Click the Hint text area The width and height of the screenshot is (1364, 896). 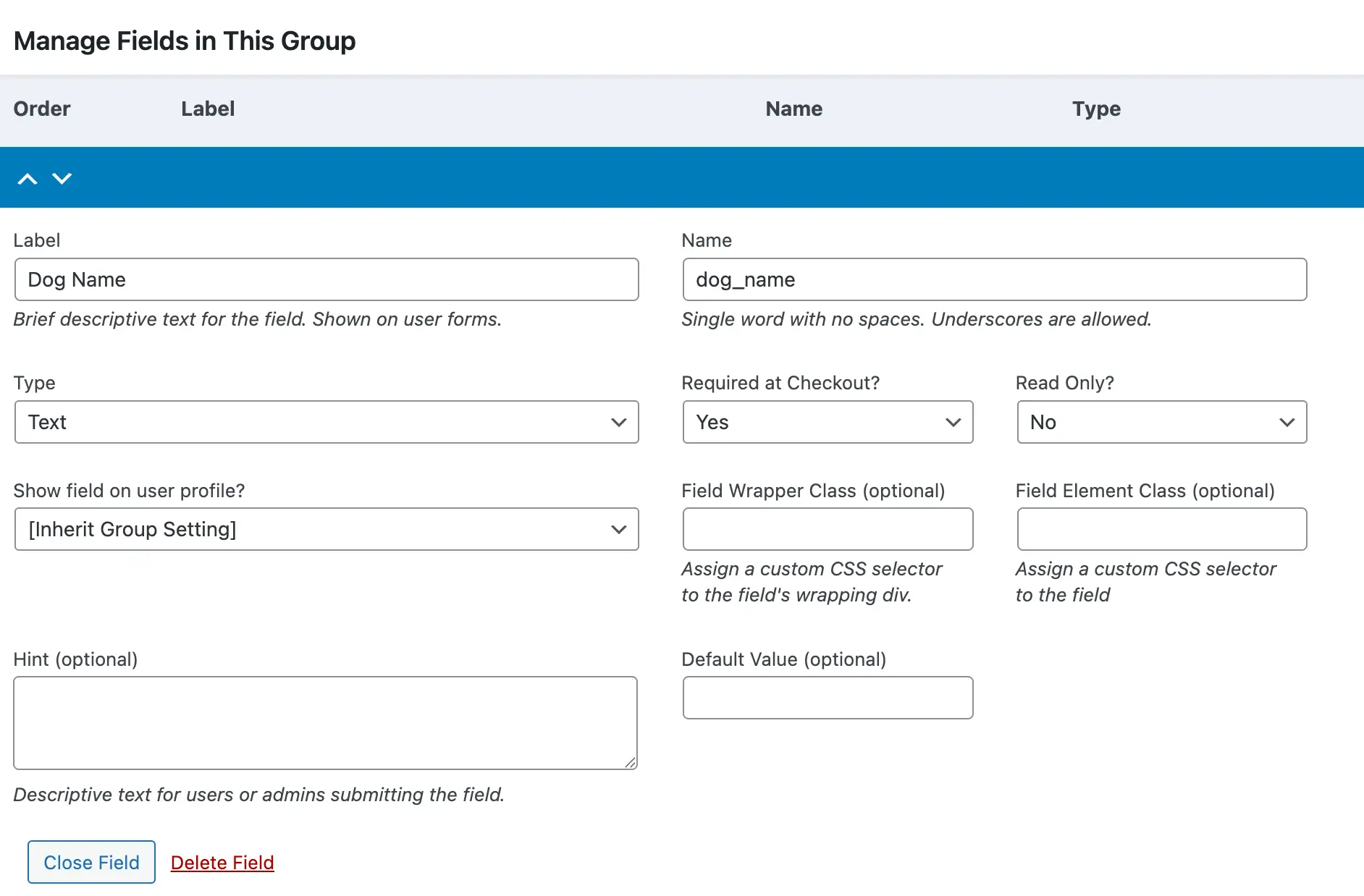[325, 722]
